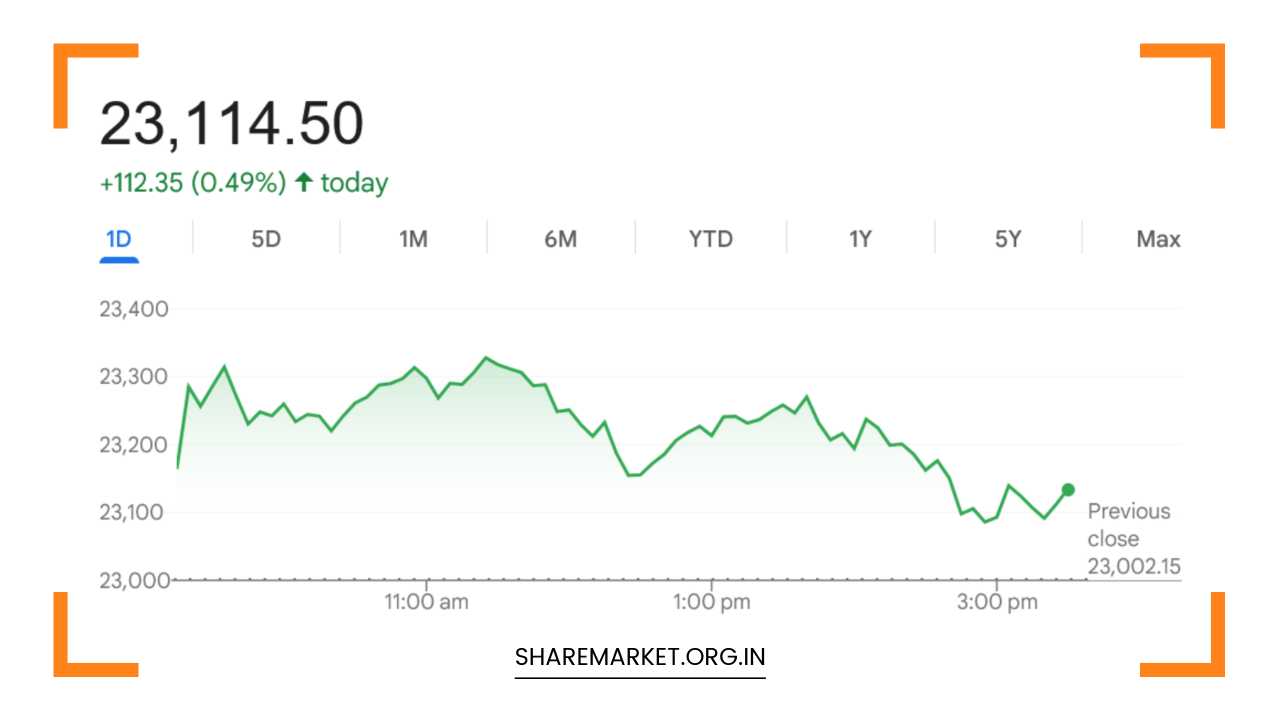Select the +112.35 (0.49%) change text
Image resolution: width=1280 pixels, height=720 pixels.
coord(192,182)
